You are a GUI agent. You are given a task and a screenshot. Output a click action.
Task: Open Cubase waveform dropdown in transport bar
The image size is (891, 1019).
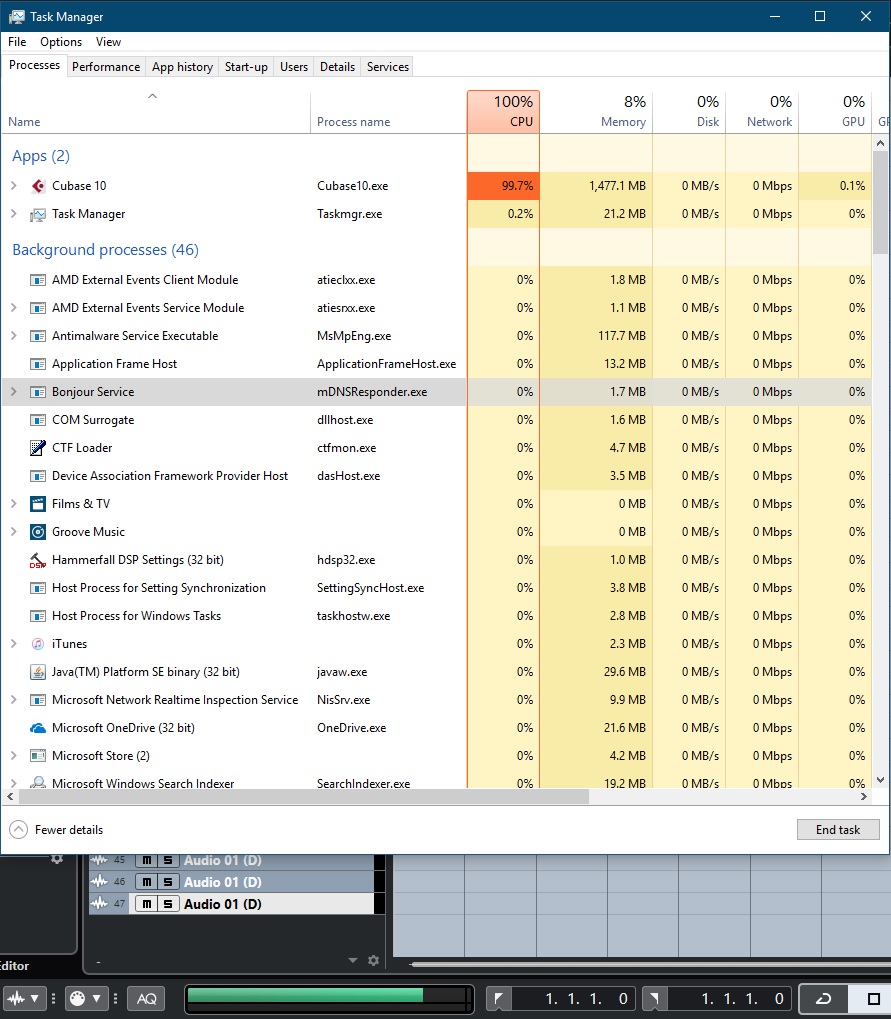(34, 998)
